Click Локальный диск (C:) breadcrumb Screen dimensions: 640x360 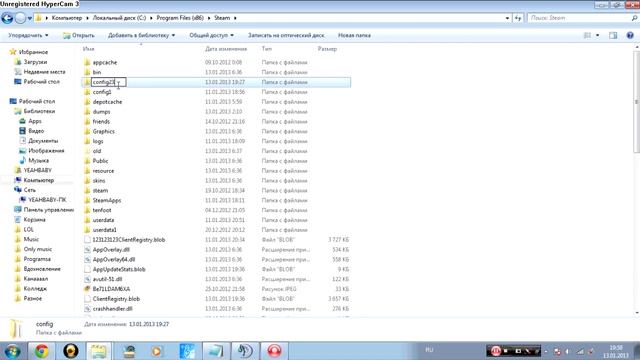tap(119, 18)
